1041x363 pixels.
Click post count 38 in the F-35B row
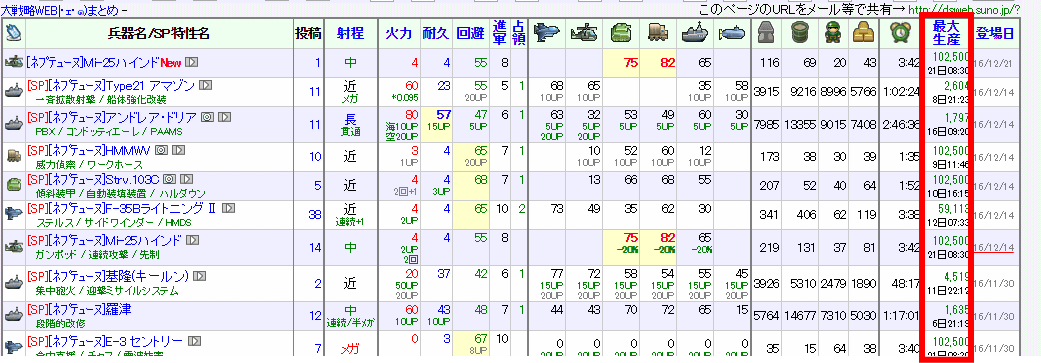pyautogui.click(x=315, y=214)
